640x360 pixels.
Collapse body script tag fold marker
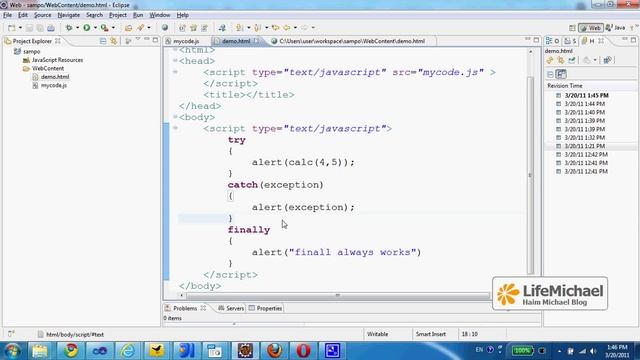(x=175, y=128)
